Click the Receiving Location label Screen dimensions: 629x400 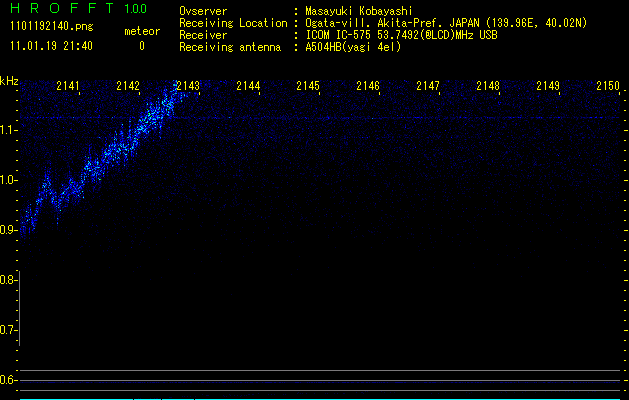tap(233, 23)
